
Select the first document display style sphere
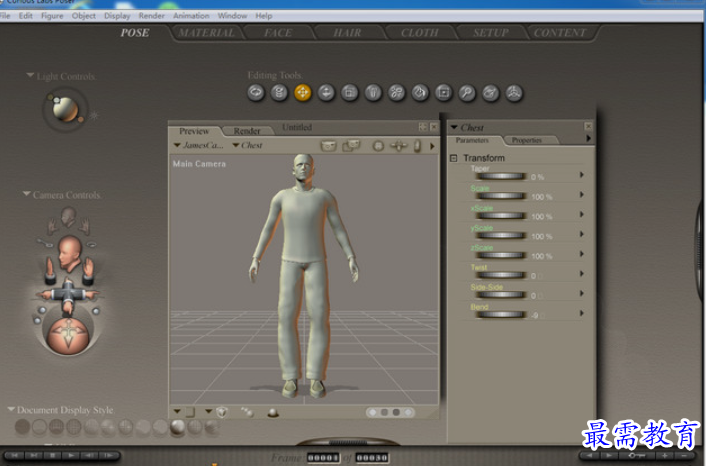pyautogui.click(x=23, y=427)
